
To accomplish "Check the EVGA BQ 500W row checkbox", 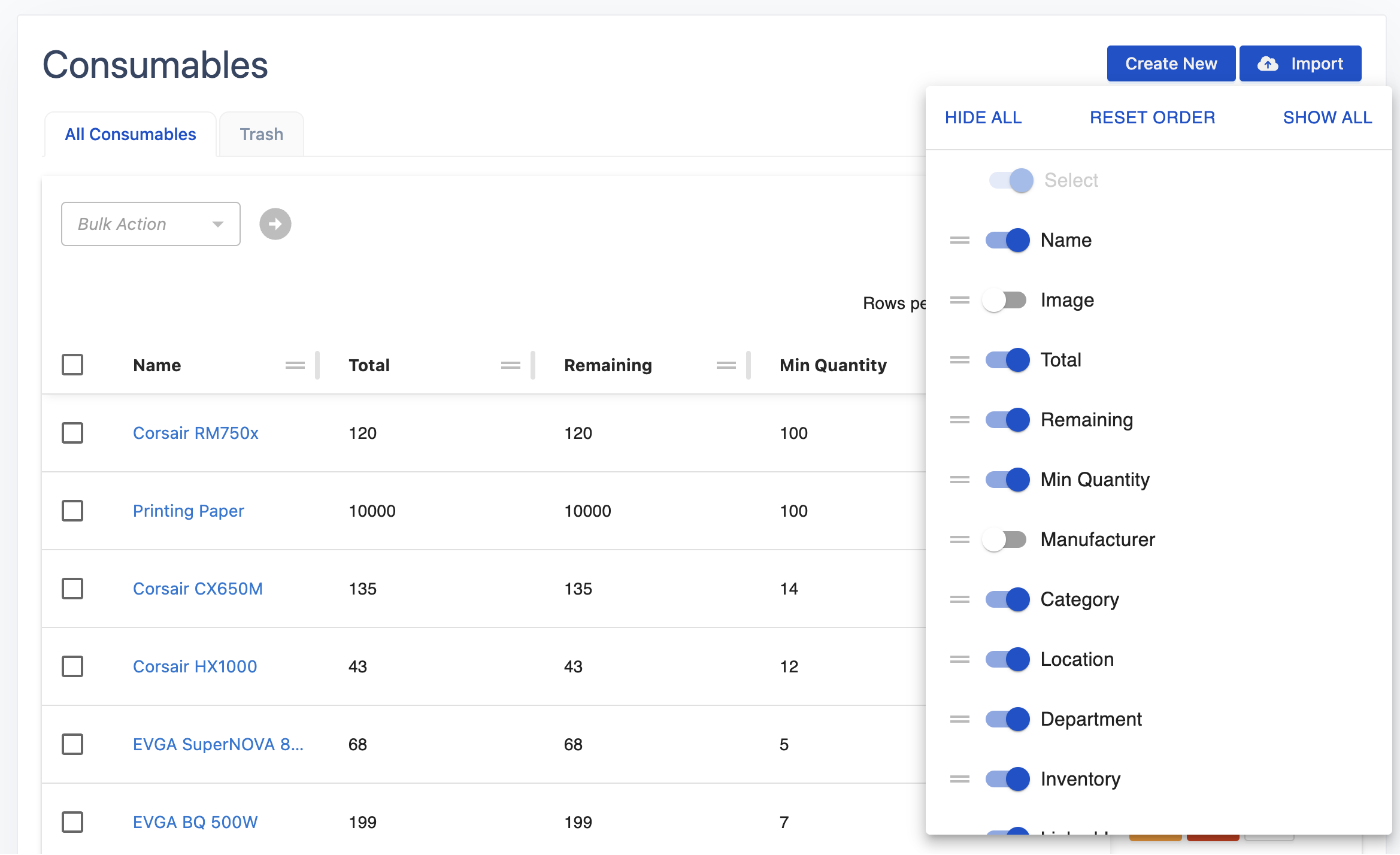I will [72, 822].
